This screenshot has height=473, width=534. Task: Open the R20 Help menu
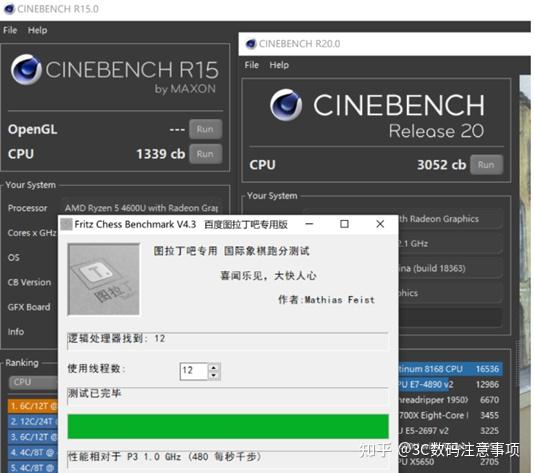pos(279,65)
